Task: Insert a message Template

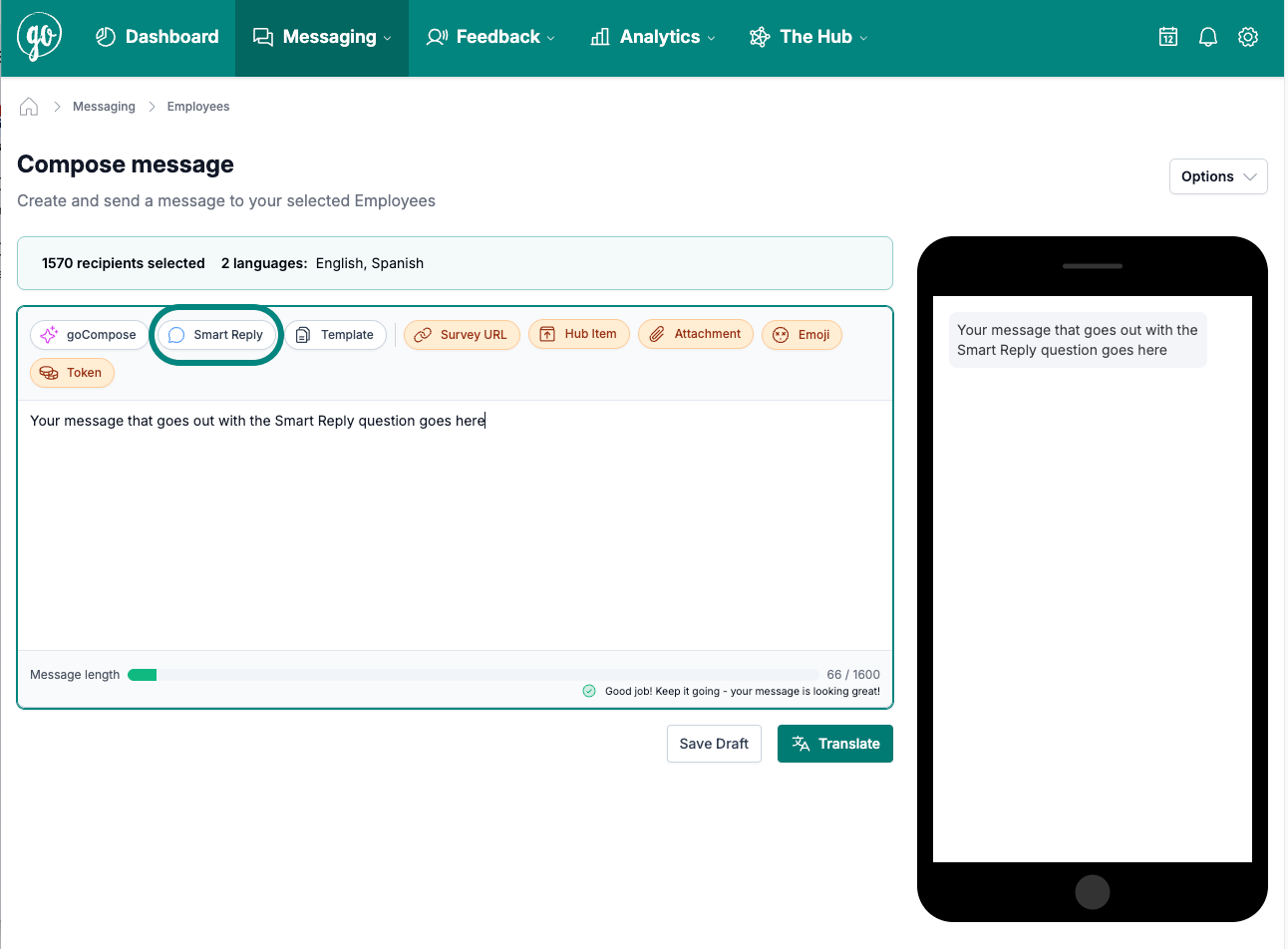Action: pyautogui.click(x=337, y=335)
